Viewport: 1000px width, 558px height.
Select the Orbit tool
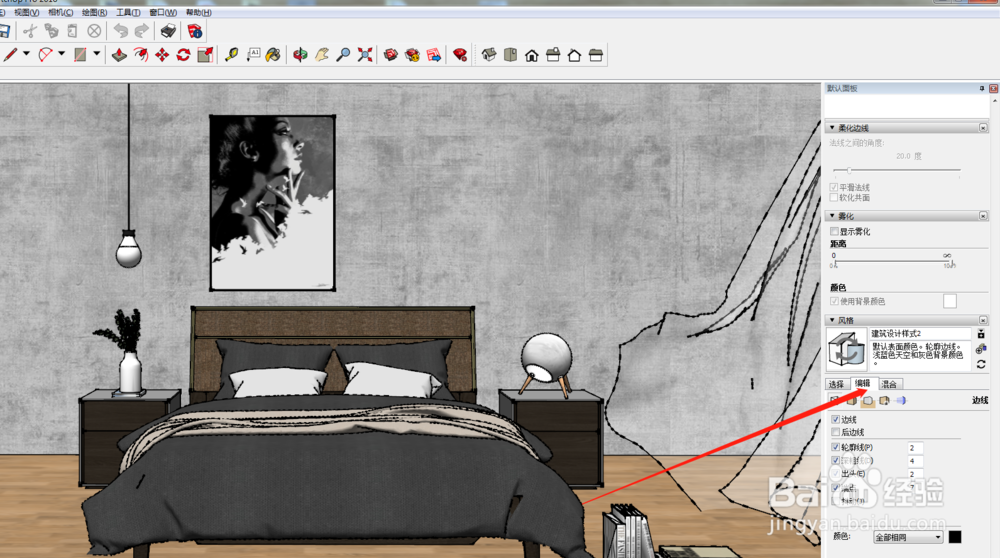[x=300, y=55]
